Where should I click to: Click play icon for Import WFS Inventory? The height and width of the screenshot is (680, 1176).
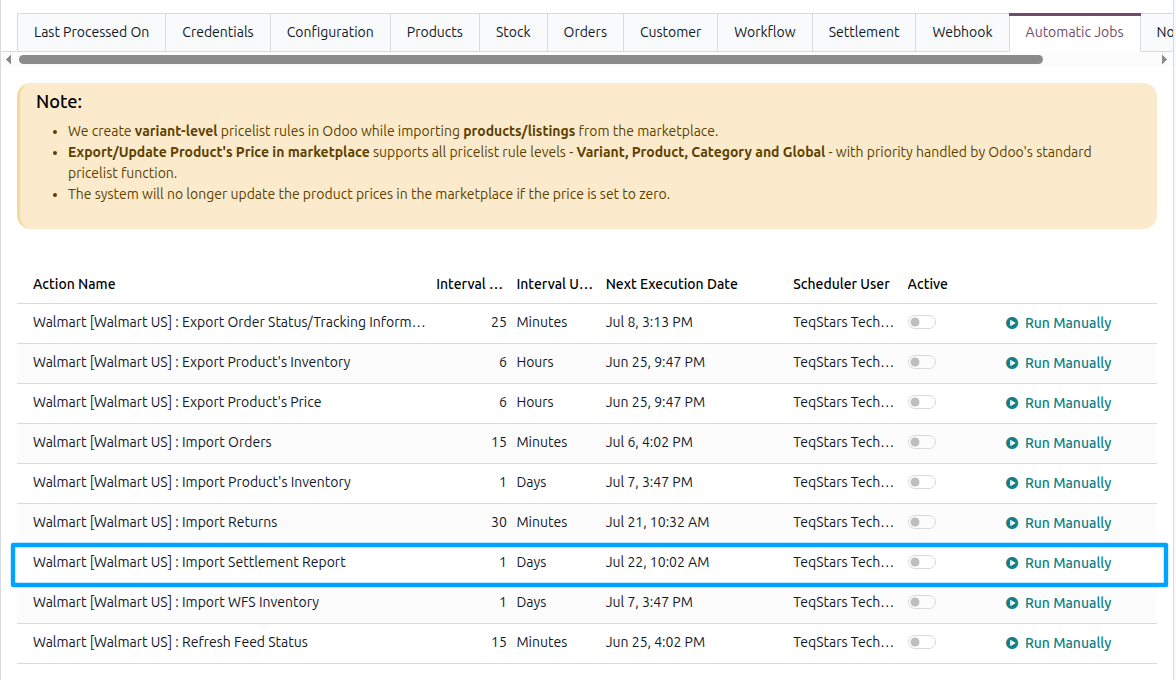[x=1012, y=603]
